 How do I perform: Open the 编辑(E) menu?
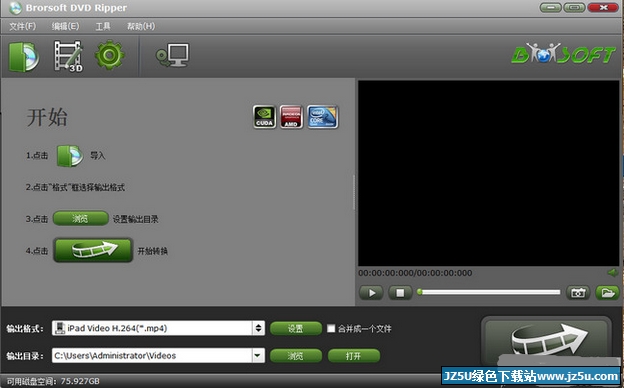tap(65, 26)
